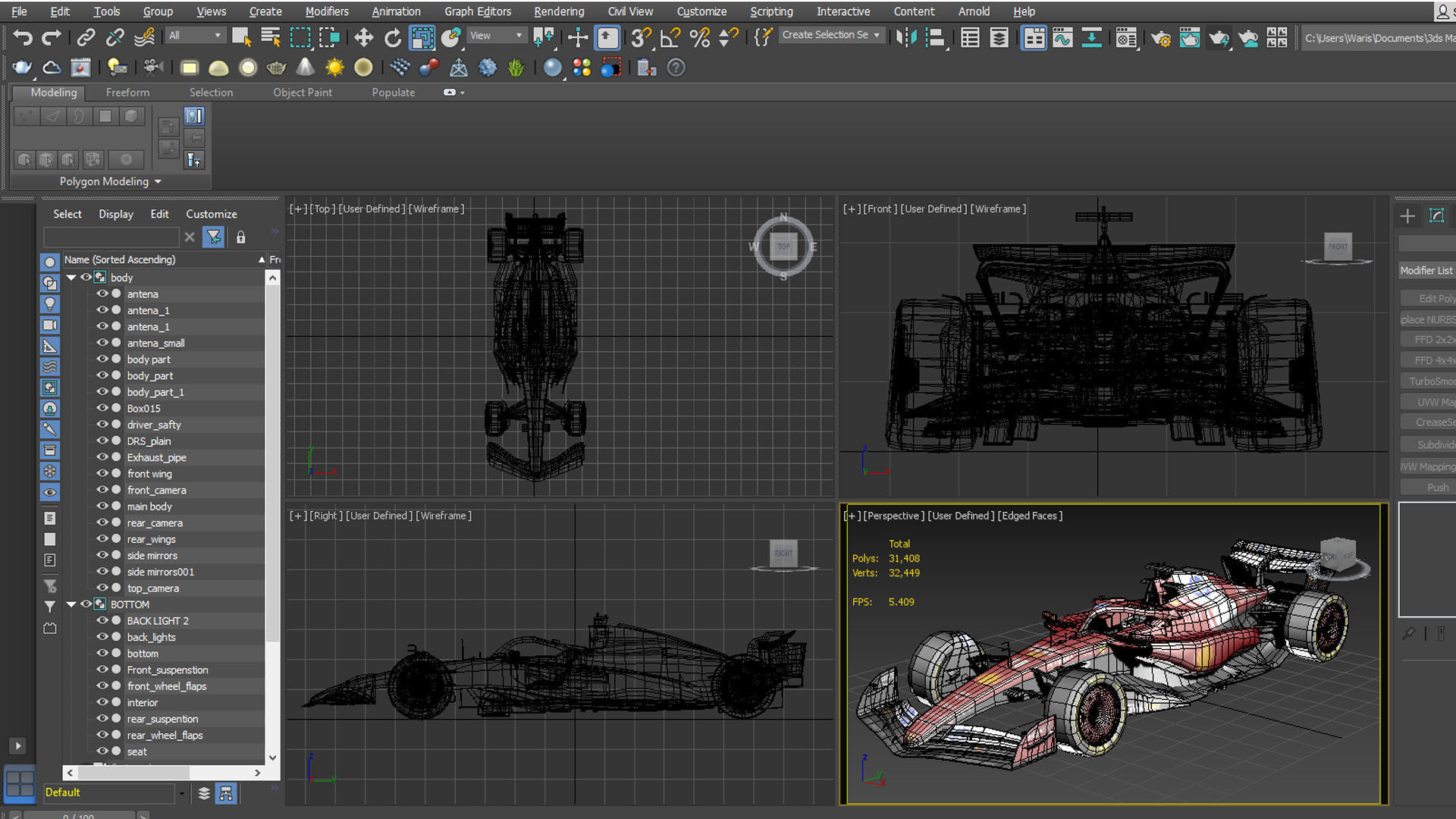
Task: Open the Default layer dropdown arrow
Action: pyautogui.click(x=181, y=793)
